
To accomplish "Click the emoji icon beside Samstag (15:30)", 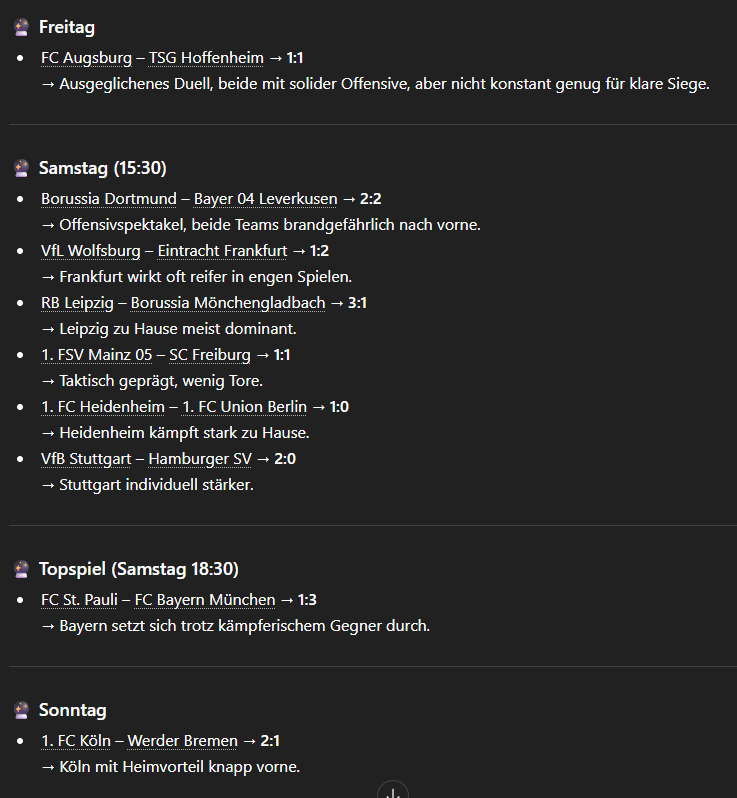I will [x=21, y=168].
